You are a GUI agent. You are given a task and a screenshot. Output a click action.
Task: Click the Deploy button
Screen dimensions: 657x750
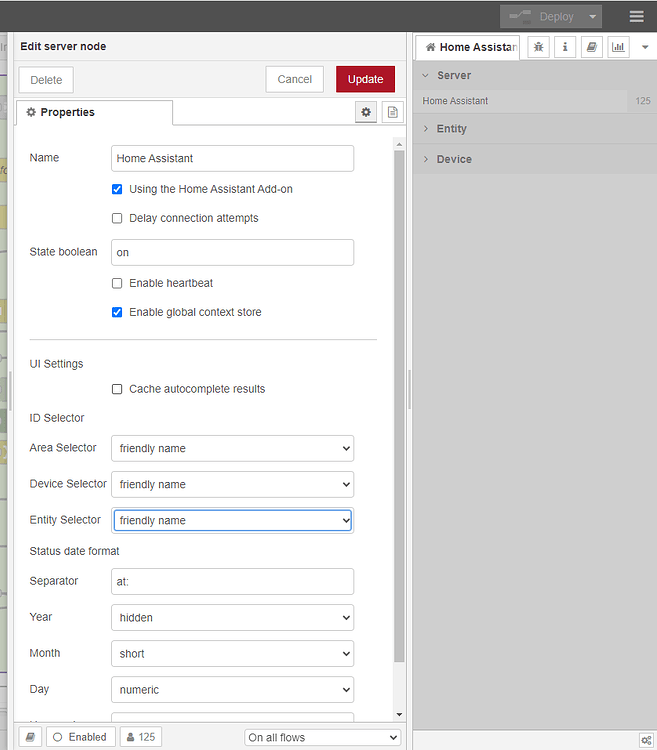point(542,17)
